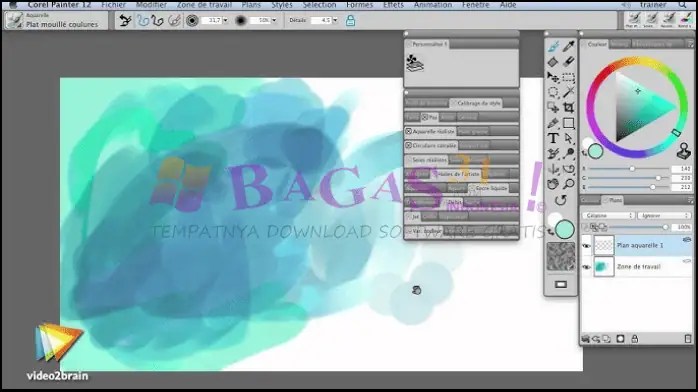Select the Cloner tool

point(553,154)
